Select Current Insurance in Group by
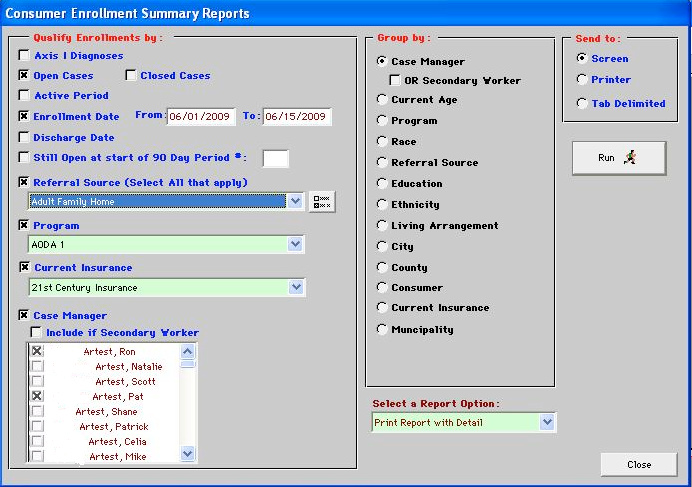Image resolution: width=692 pixels, height=487 pixels. pos(382,307)
